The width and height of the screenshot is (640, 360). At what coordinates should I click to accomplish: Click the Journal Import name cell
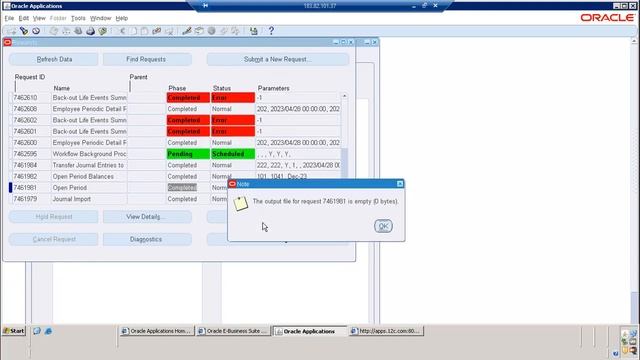pos(89,199)
